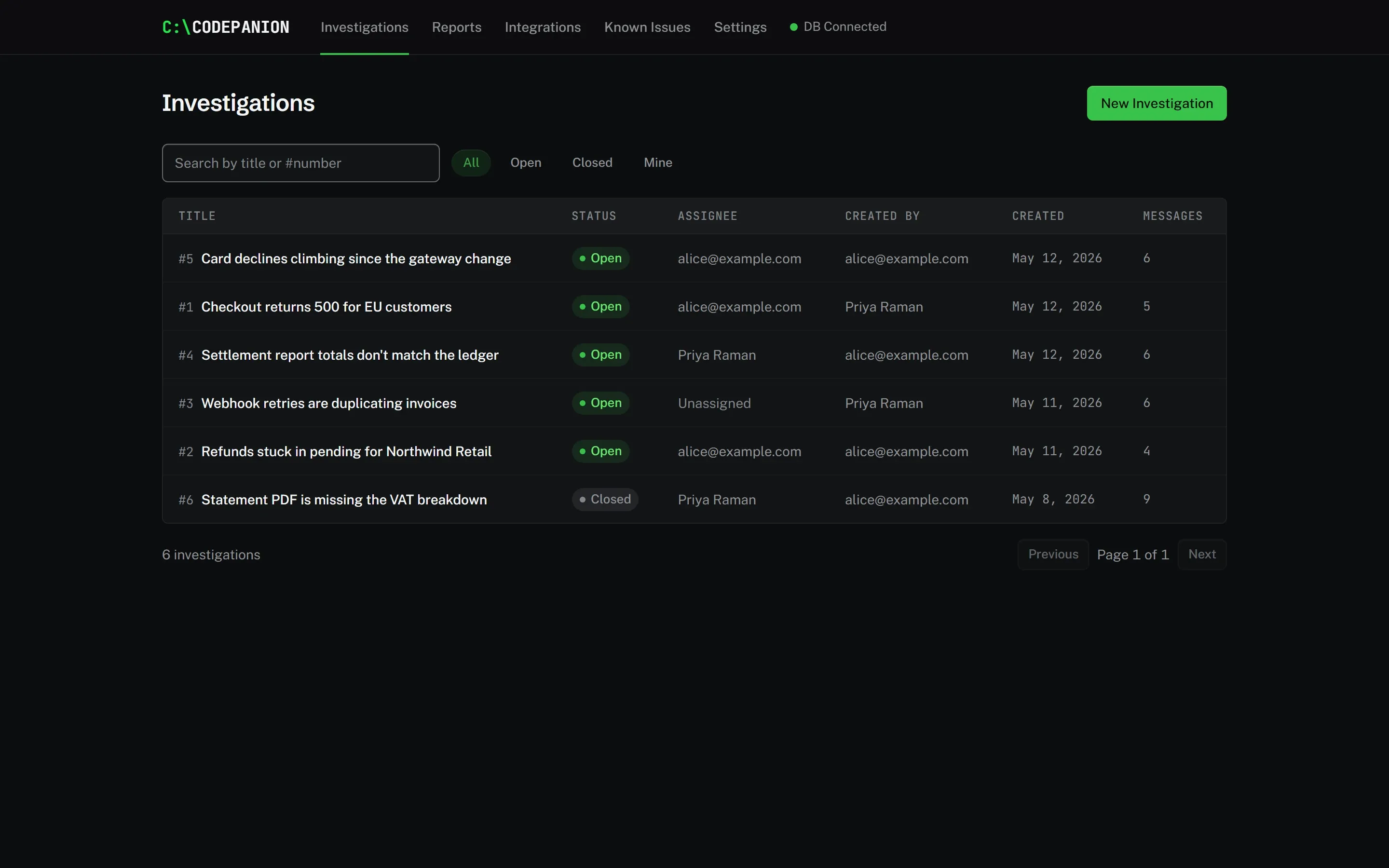Click creator Priya Raman on Webhook retries row
The height and width of the screenshot is (868, 1389).
(884, 403)
